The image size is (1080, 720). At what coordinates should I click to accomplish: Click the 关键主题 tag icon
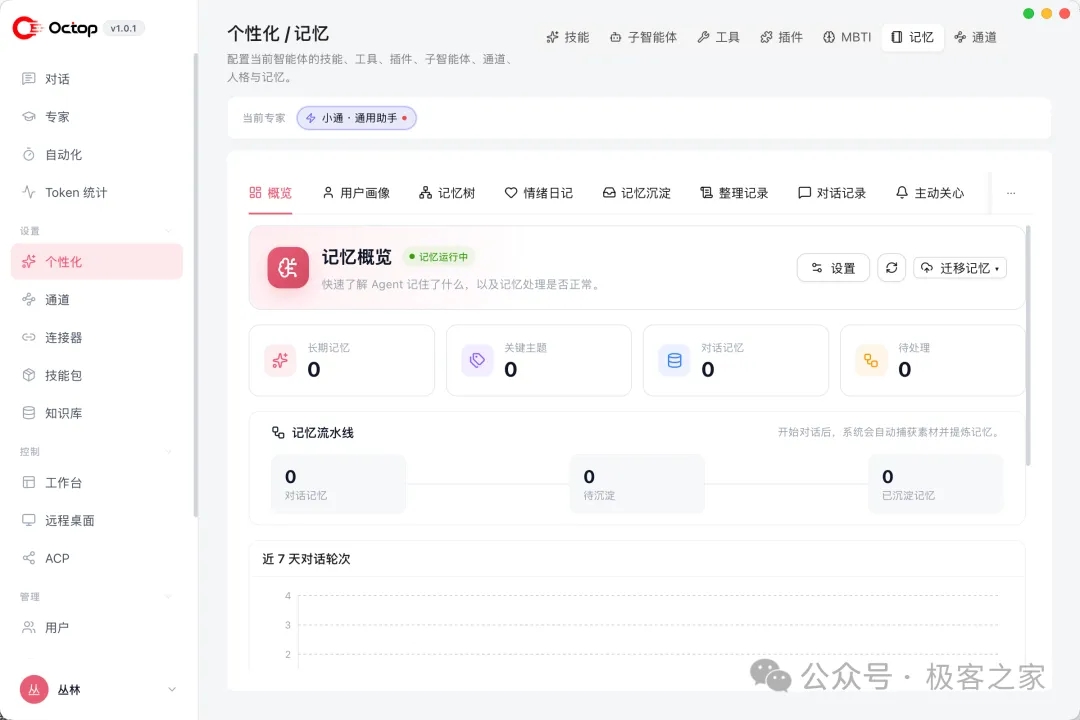click(477, 360)
